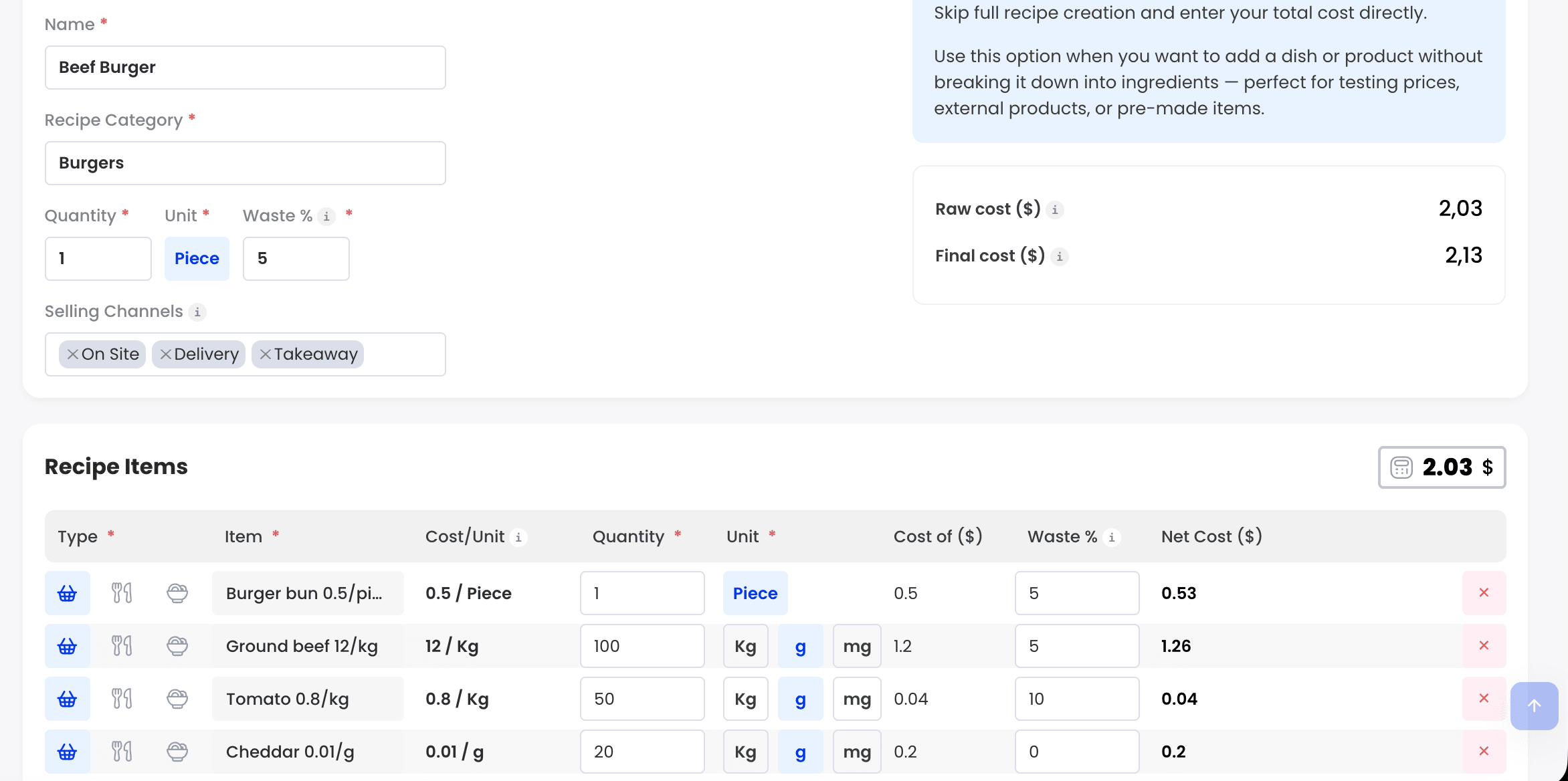Viewport: 1568px width, 781px height.
Task: Open calculator total 2.03 $ button
Action: (1442, 467)
